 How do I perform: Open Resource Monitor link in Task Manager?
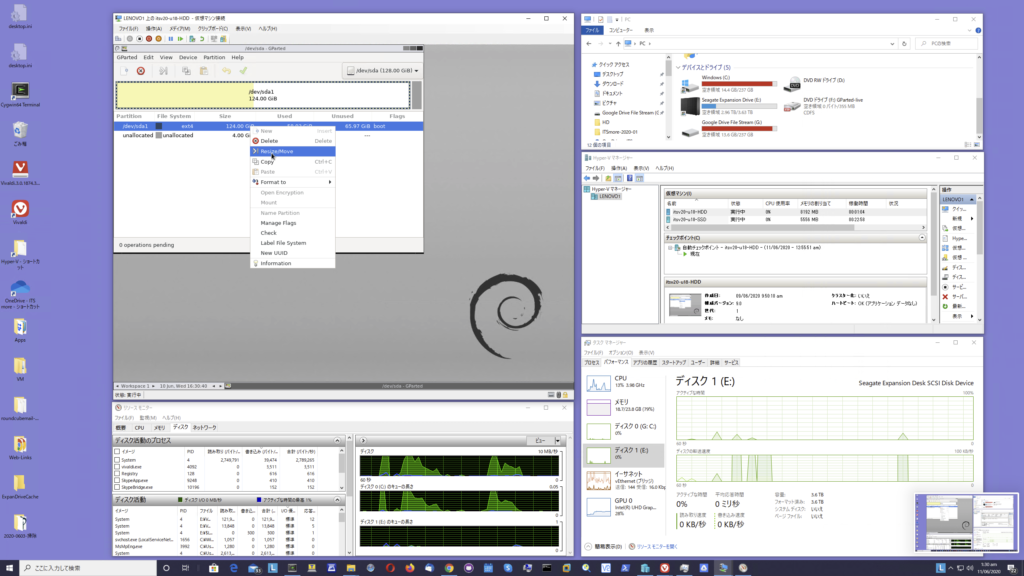[x=656, y=547]
